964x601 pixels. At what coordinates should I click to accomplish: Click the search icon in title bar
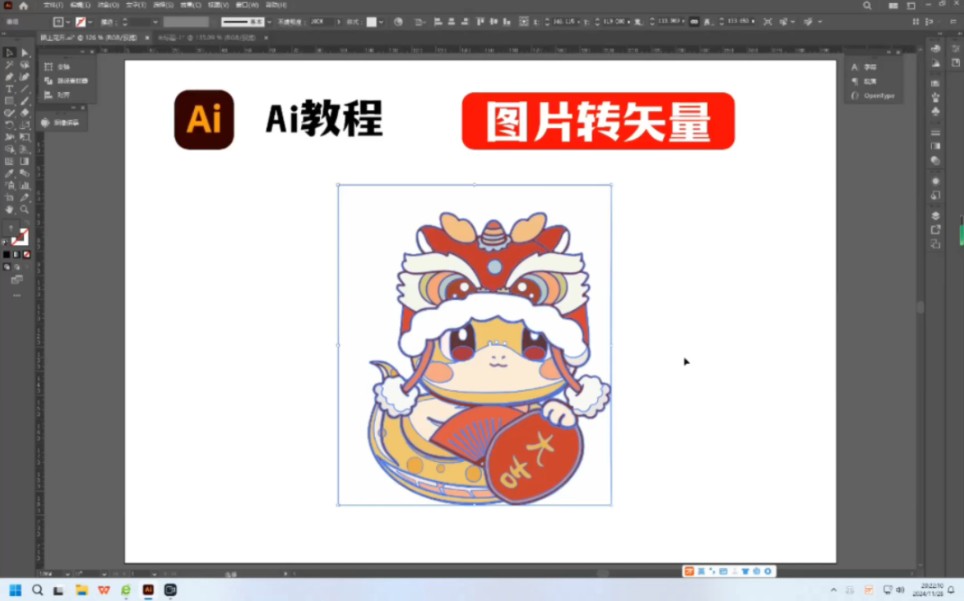[x=867, y=6]
